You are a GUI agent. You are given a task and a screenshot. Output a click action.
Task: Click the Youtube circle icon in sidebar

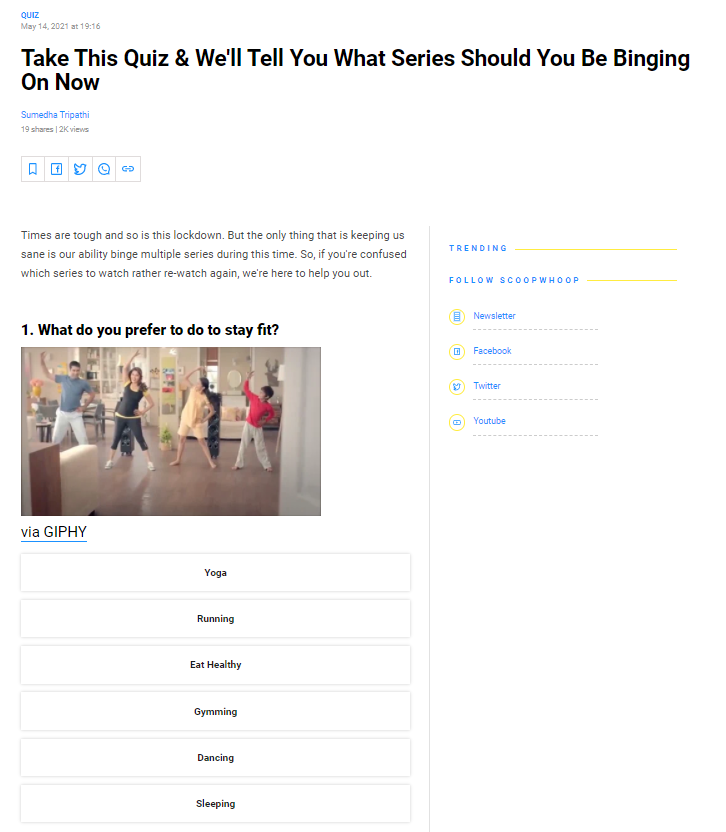coord(457,422)
